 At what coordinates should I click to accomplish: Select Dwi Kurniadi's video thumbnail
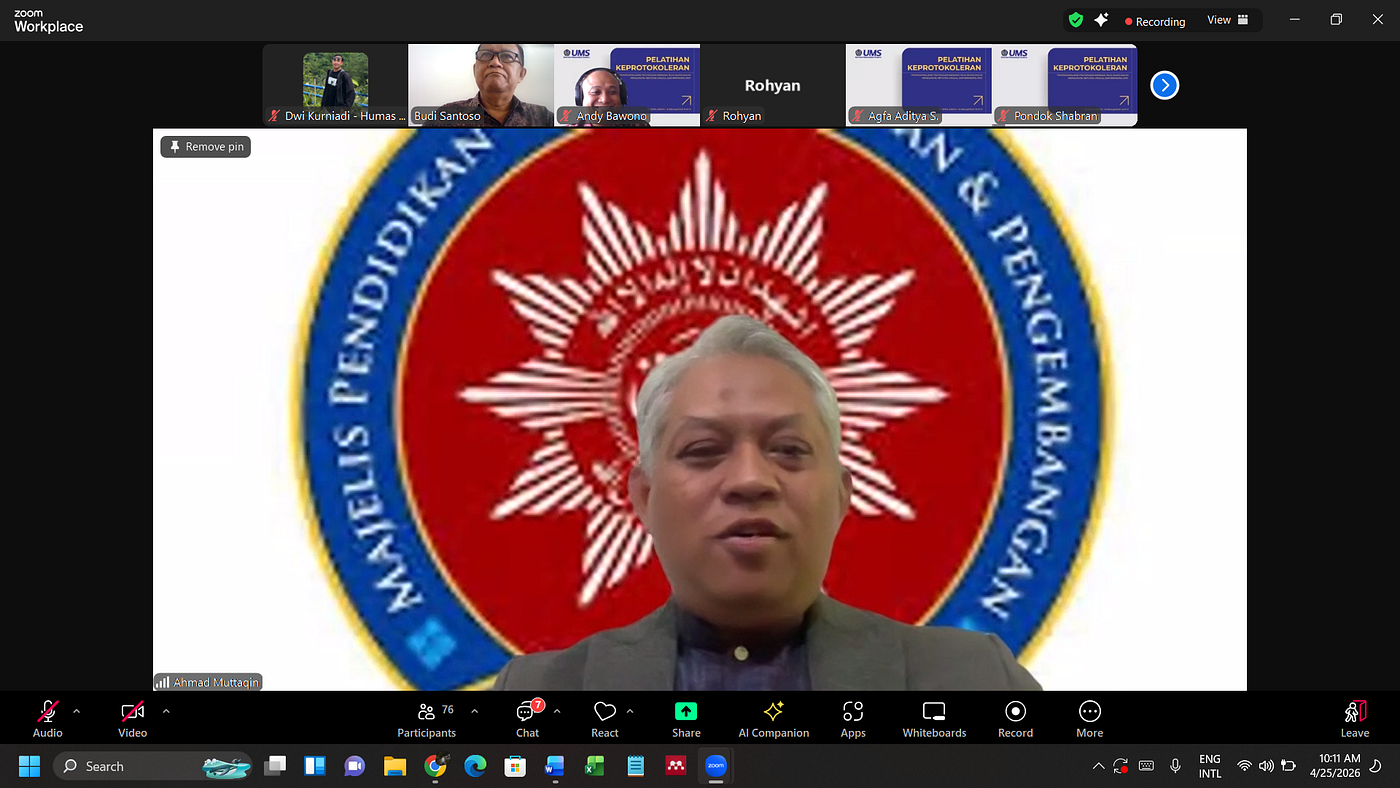click(x=335, y=85)
